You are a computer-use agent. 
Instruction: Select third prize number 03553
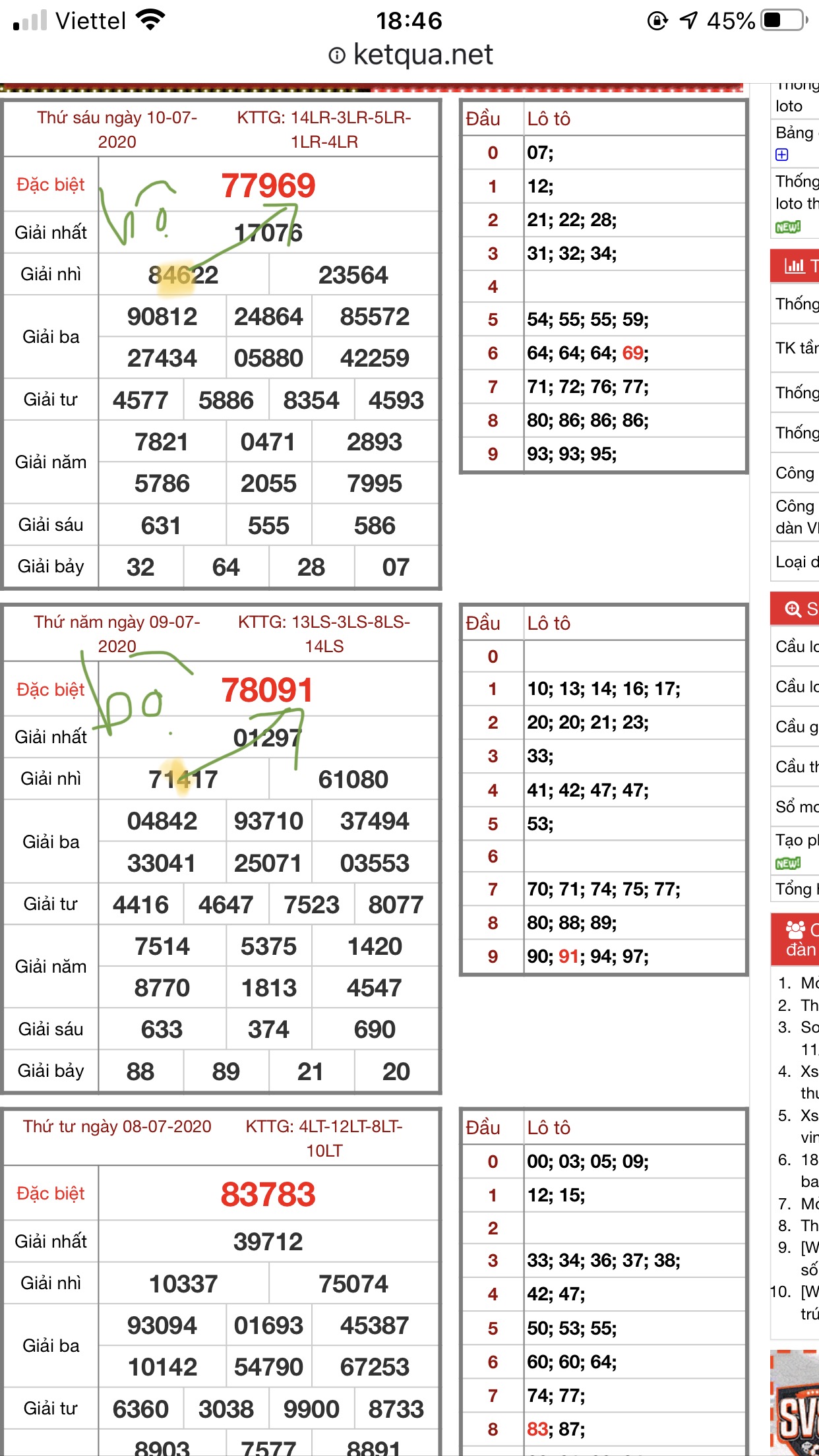tap(375, 863)
